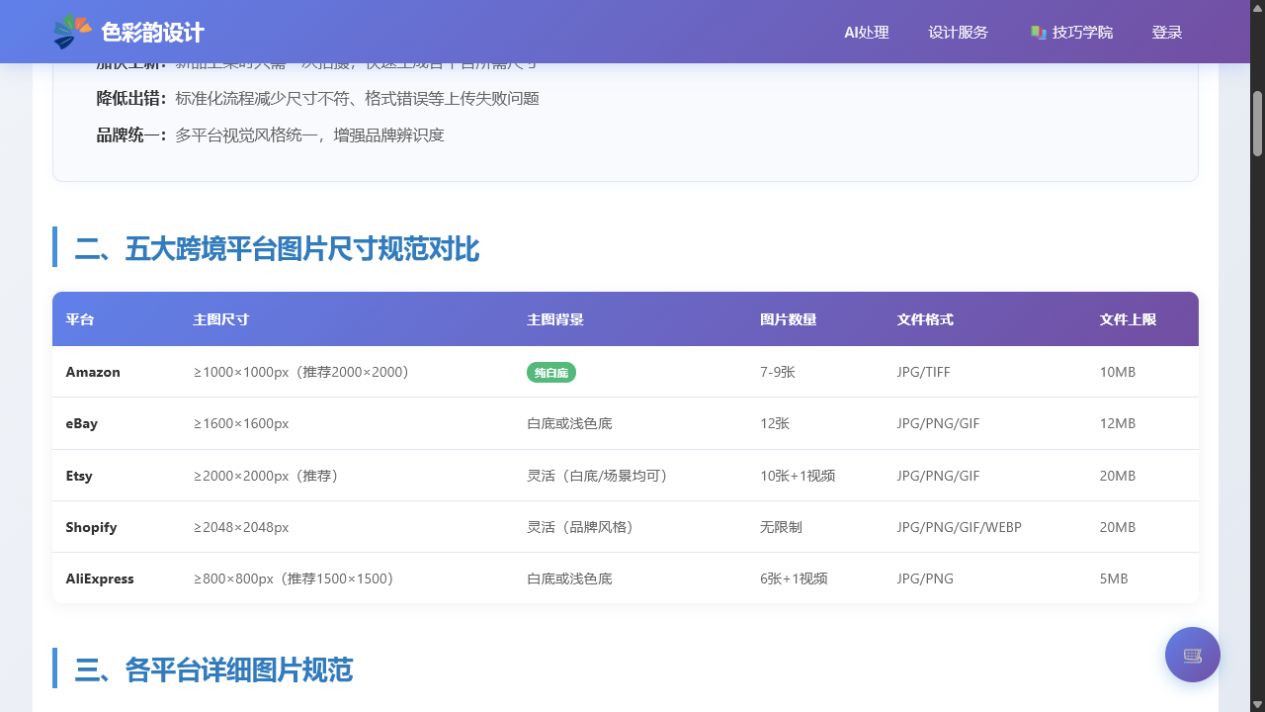Open the AI处理 menu
Viewport: 1265px width, 712px height.
pyautogui.click(x=866, y=32)
